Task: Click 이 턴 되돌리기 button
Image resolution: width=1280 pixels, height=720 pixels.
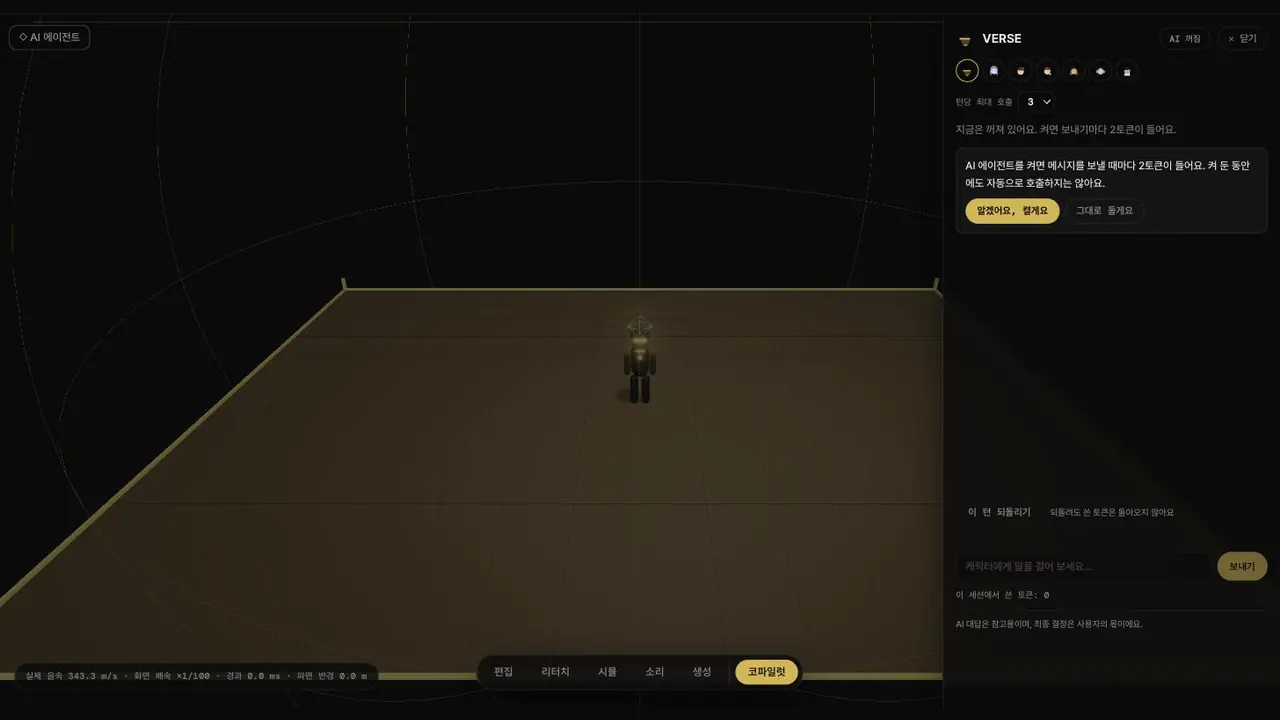Action: (999, 512)
